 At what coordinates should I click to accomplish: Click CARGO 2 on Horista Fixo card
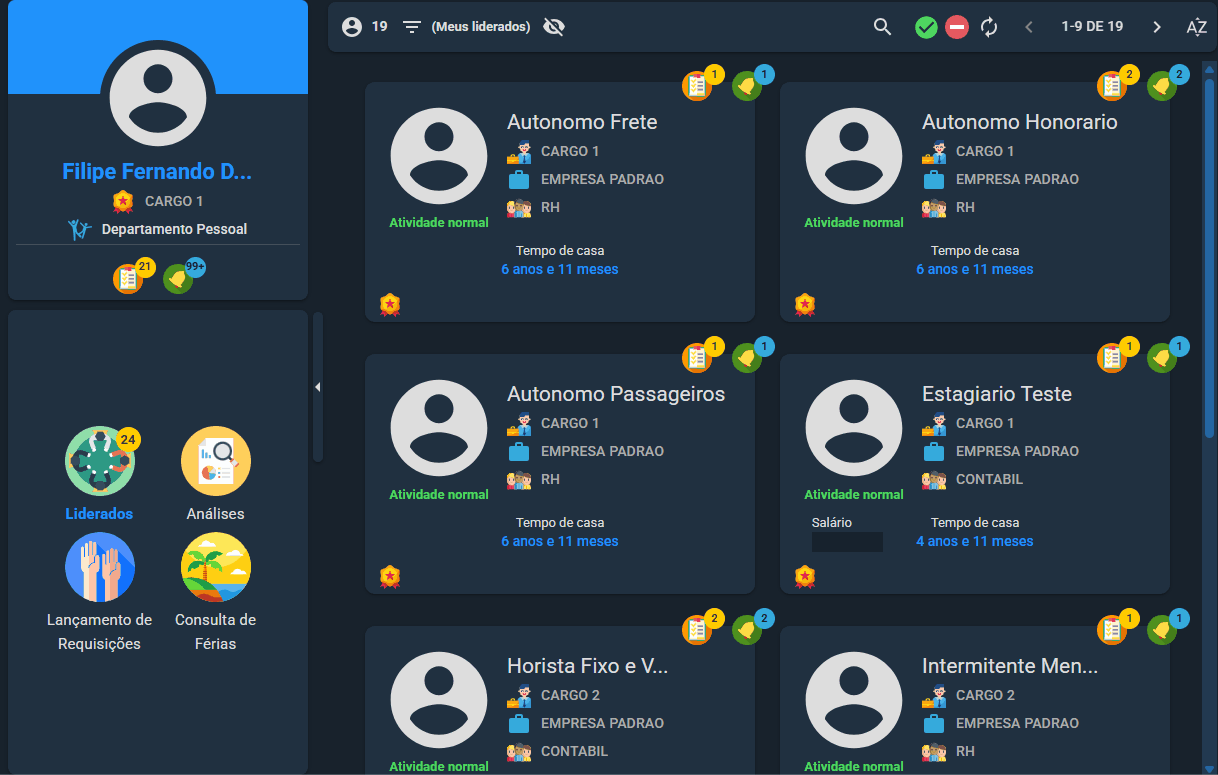(x=571, y=695)
